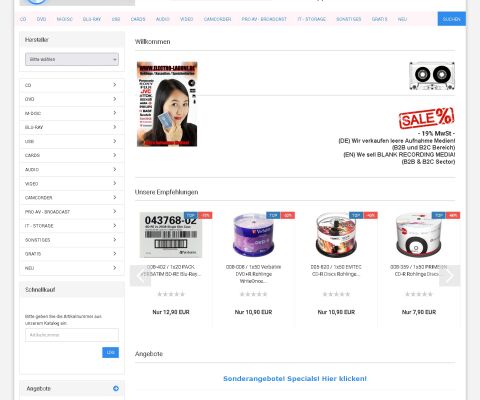Click the red discount badge on the PRIMEON product

pos(453,215)
